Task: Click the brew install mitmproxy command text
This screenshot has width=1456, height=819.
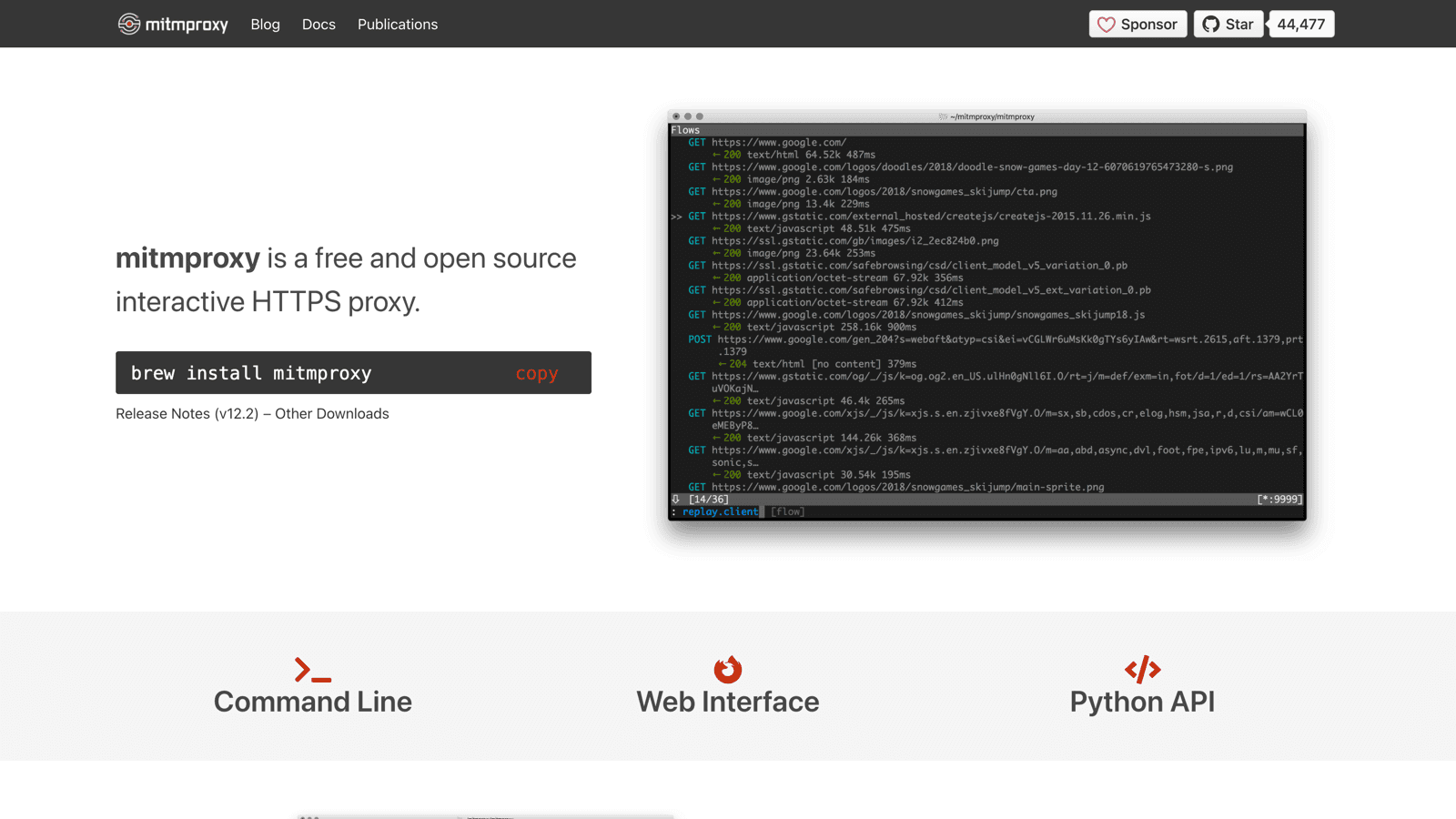Action: click(x=251, y=373)
